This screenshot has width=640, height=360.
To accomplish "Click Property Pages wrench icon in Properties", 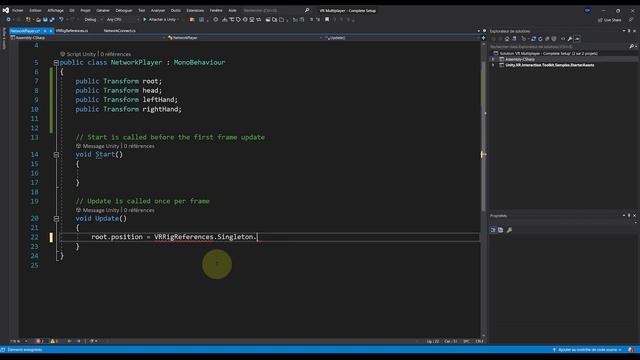I will coord(509,230).
